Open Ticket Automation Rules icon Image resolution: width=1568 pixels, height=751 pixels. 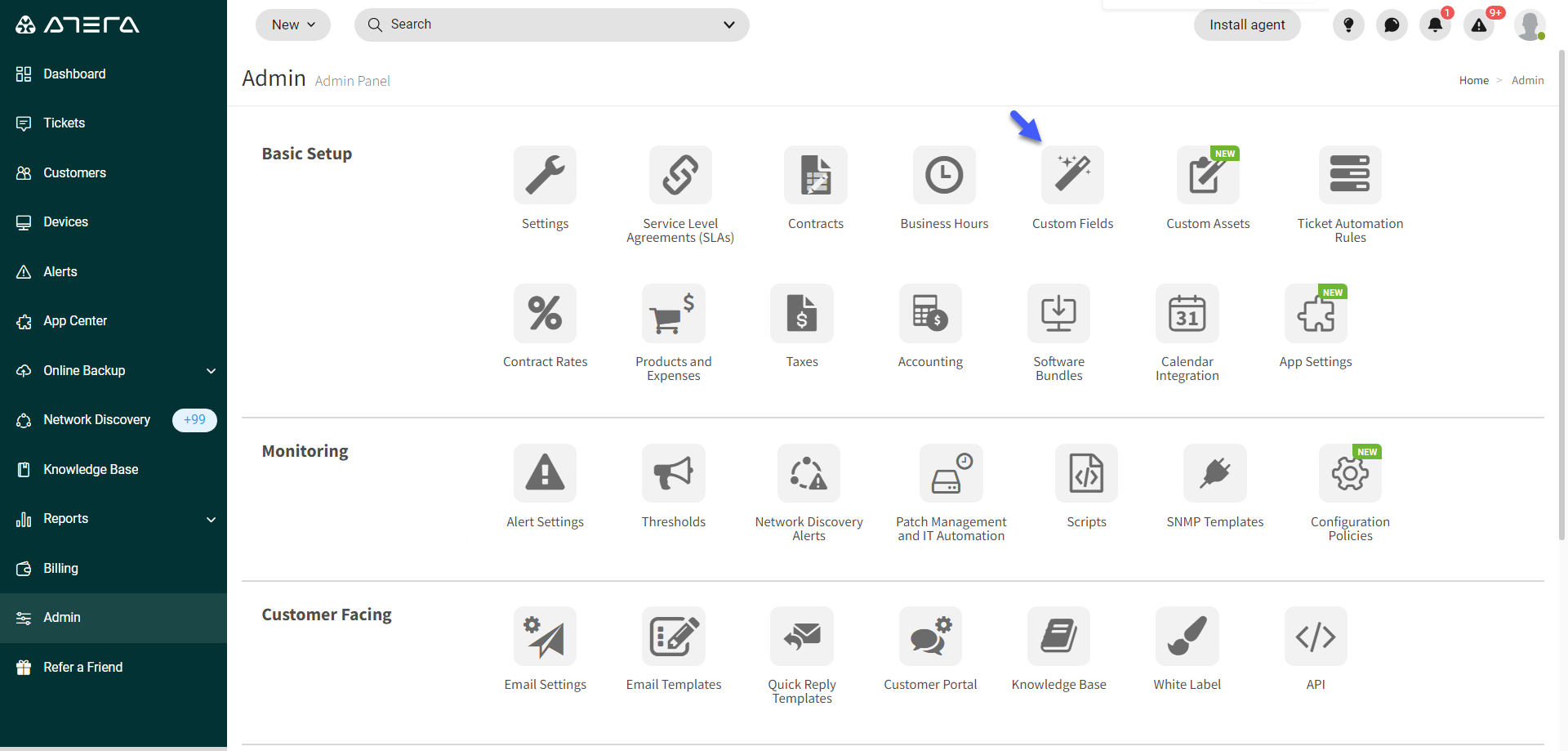(1350, 175)
